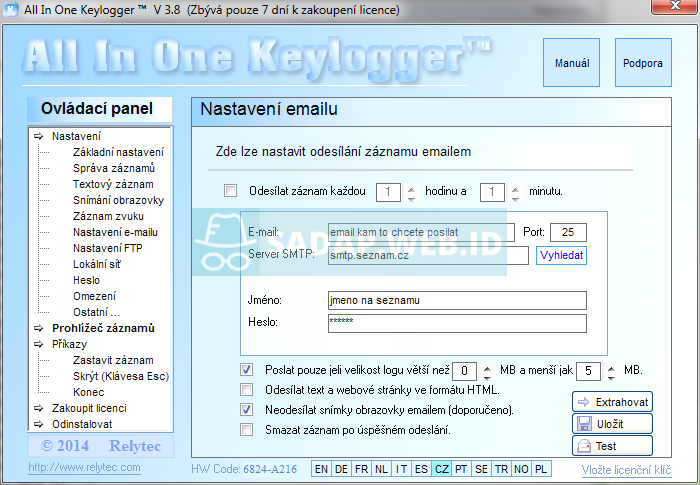
Task: Click the Port number field
Action: tap(568, 232)
